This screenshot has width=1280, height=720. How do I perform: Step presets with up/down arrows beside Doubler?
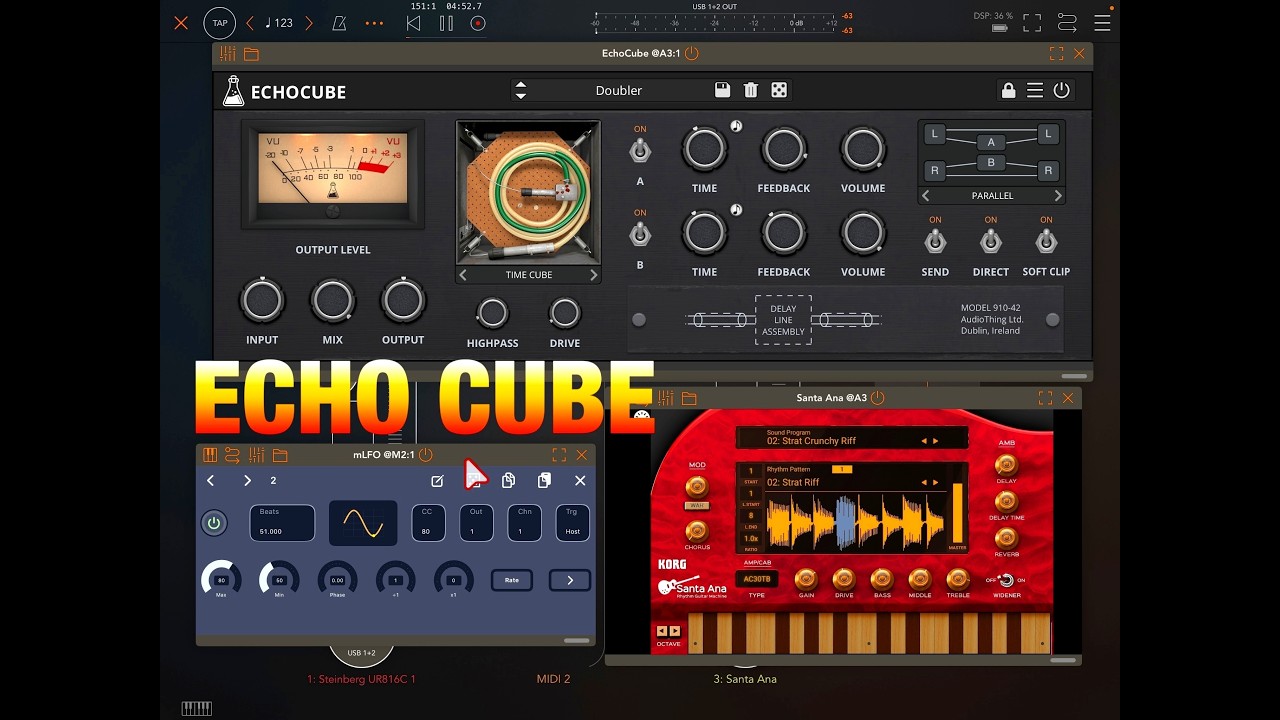(x=520, y=90)
